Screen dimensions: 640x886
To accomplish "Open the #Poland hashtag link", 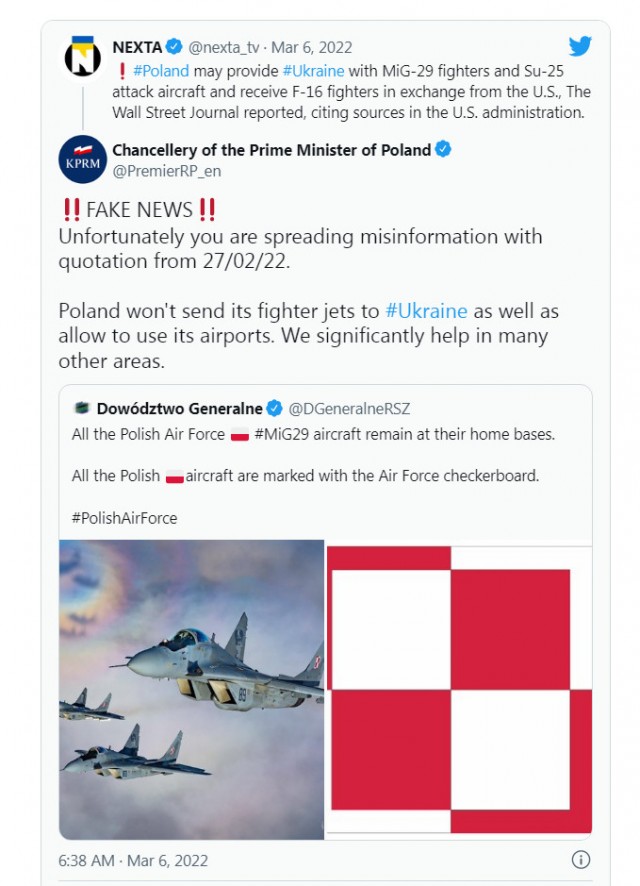I will pyautogui.click(x=161, y=71).
